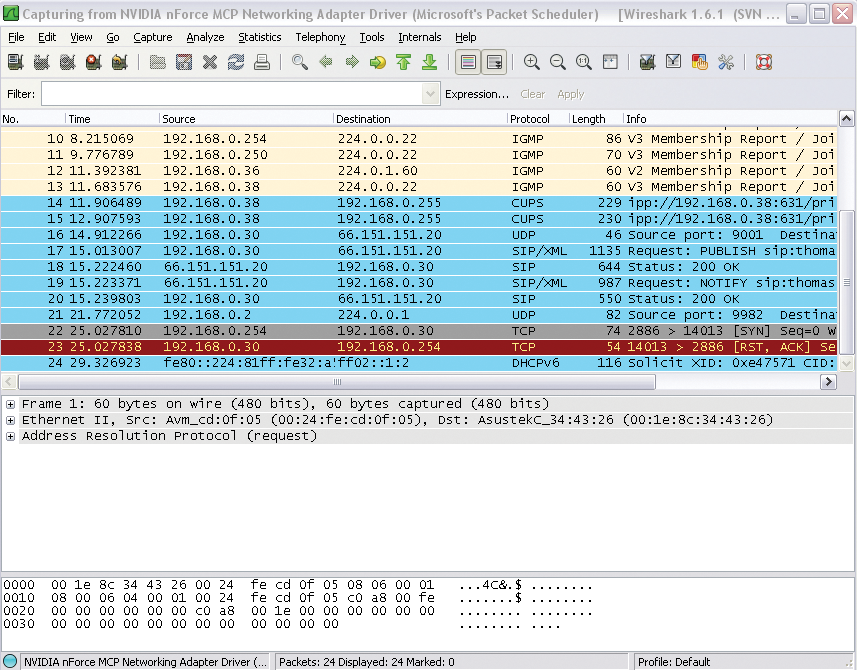Go to specific packet number icon
This screenshot has height=670, width=857.
click(378, 62)
